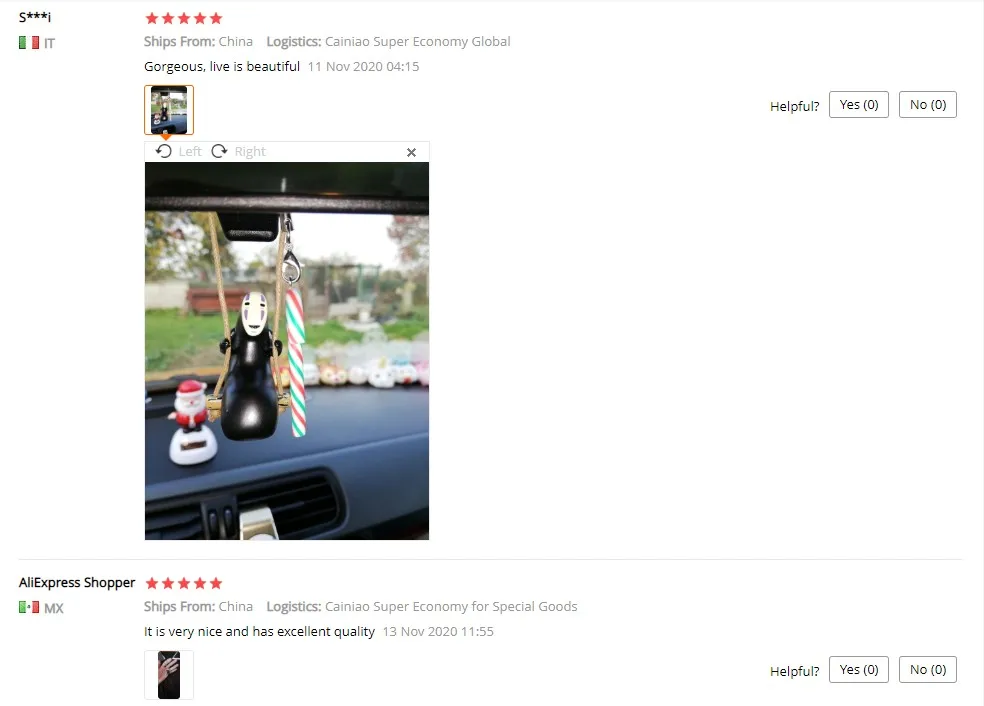Click the 'Left' rotate label

(x=190, y=151)
